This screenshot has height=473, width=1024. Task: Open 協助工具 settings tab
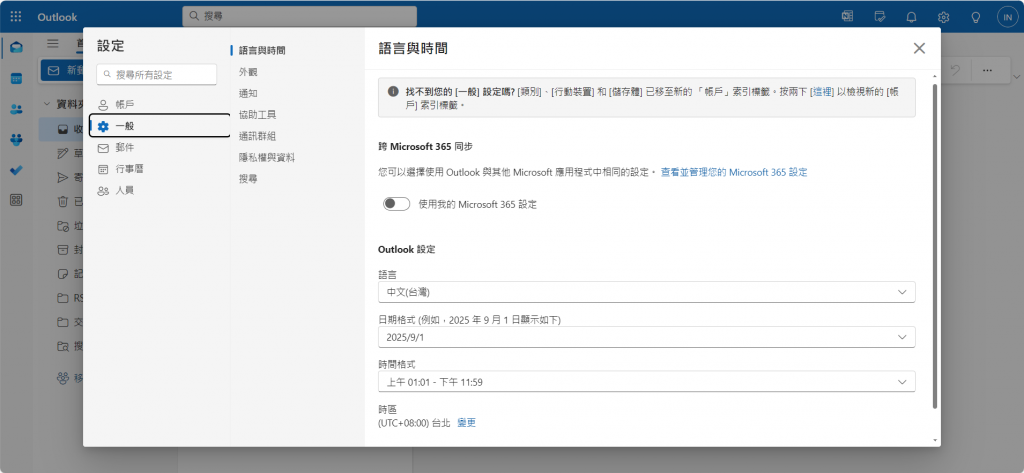pyautogui.click(x=257, y=115)
